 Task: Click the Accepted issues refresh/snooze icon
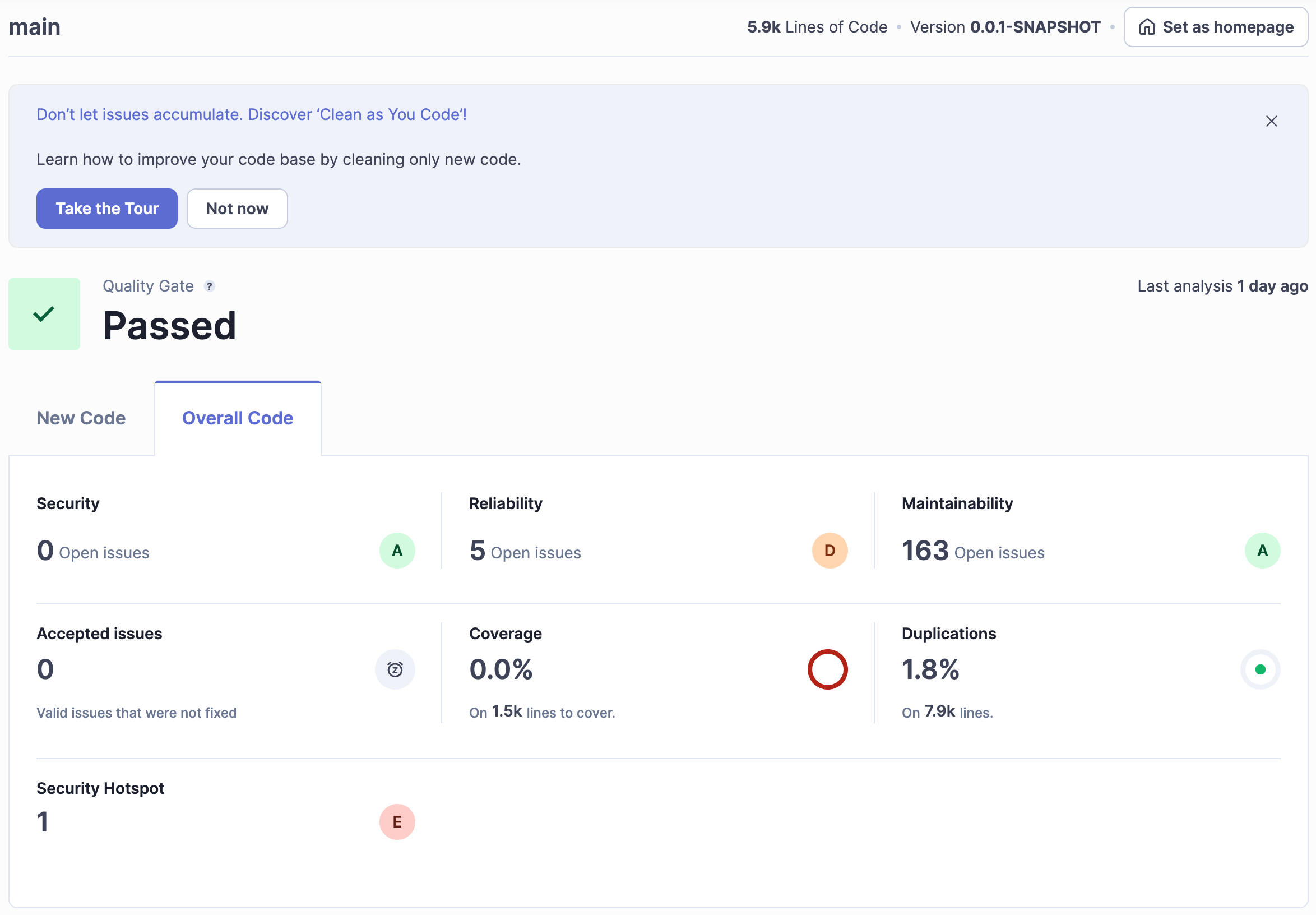pos(395,668)
